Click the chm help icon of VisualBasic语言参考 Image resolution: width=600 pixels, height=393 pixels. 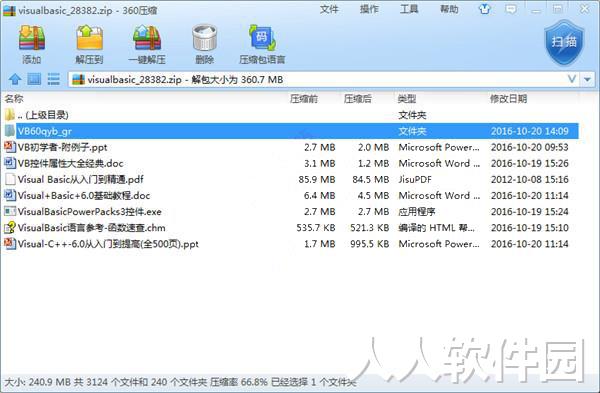pos(10,227)
